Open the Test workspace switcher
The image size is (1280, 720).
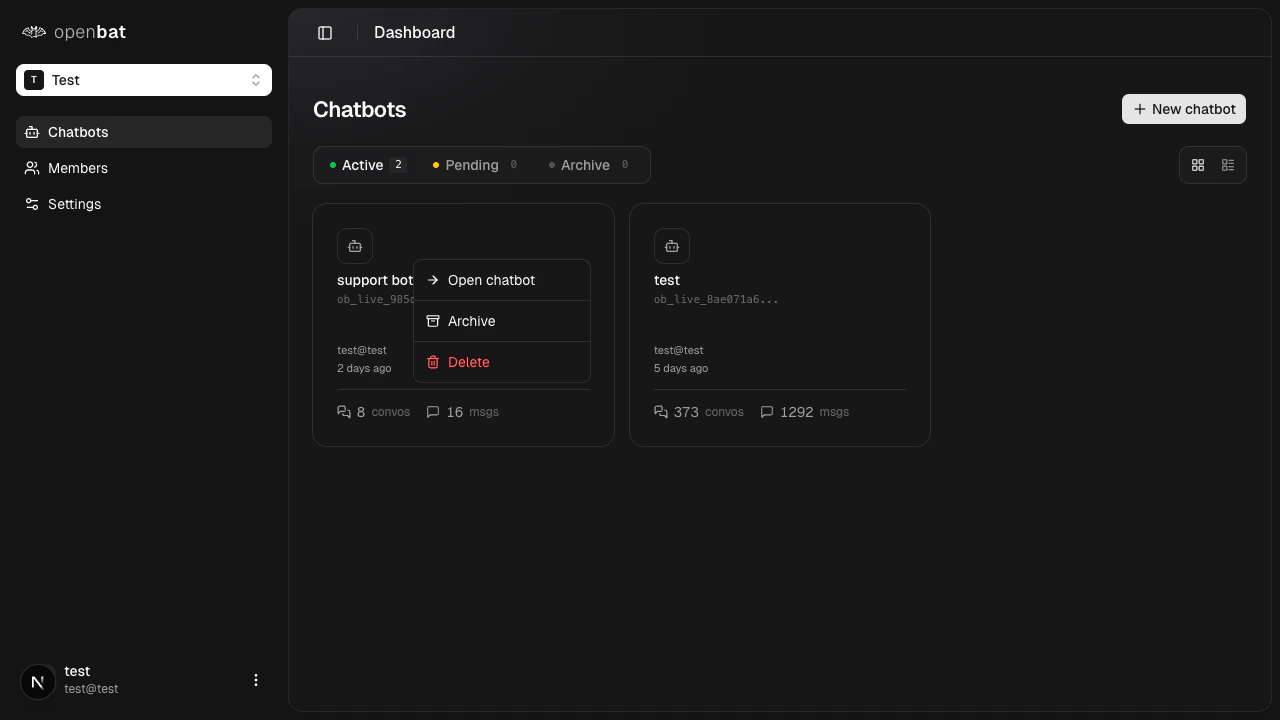tap(144, 80)
